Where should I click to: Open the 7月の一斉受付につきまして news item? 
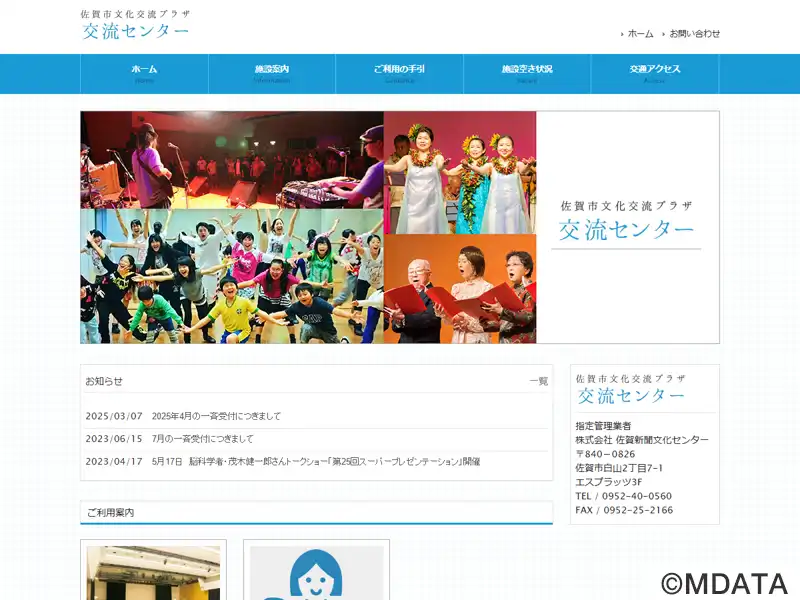click(x=202, y=439)
